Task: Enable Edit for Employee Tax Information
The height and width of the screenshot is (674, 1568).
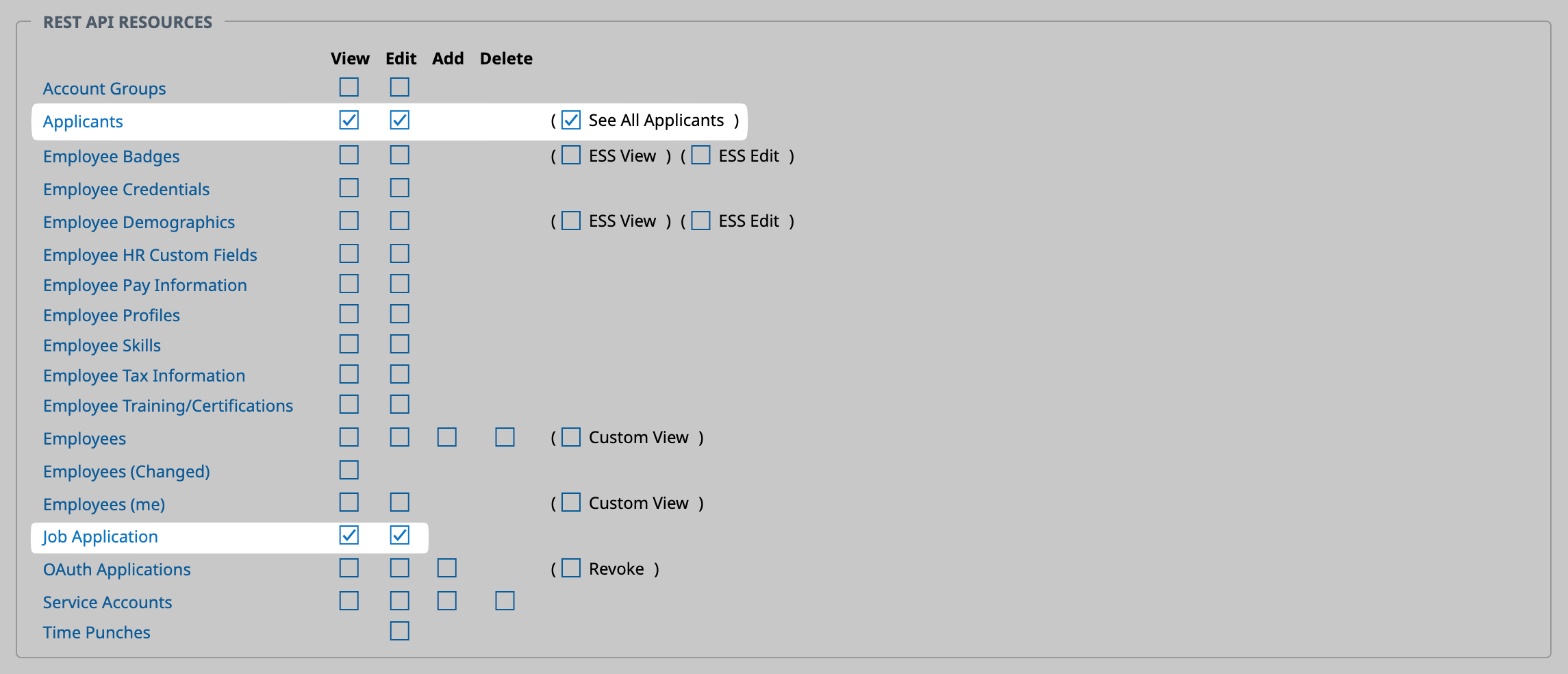Action: pyautogui.click(x=400, y=375)
